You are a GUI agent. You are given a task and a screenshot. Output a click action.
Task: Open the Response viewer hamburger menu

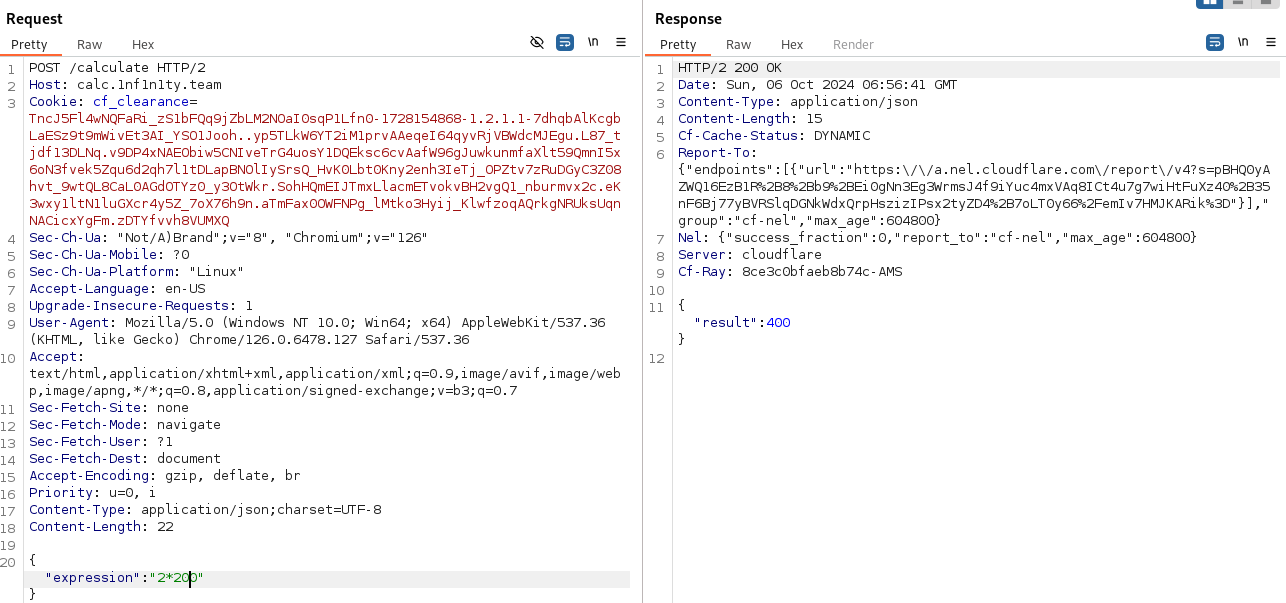[1271, 42]
